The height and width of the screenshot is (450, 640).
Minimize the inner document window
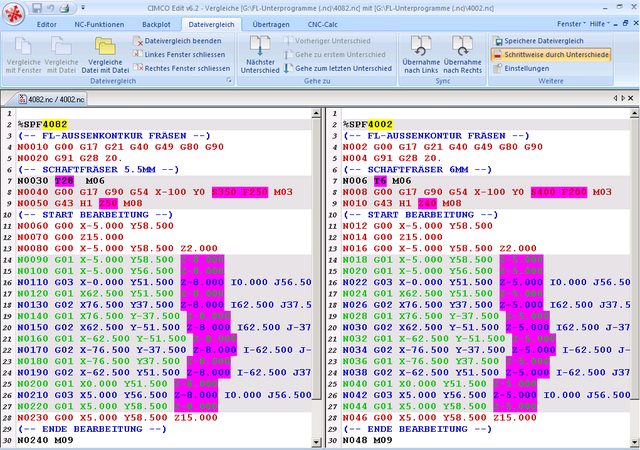(616, 24)
